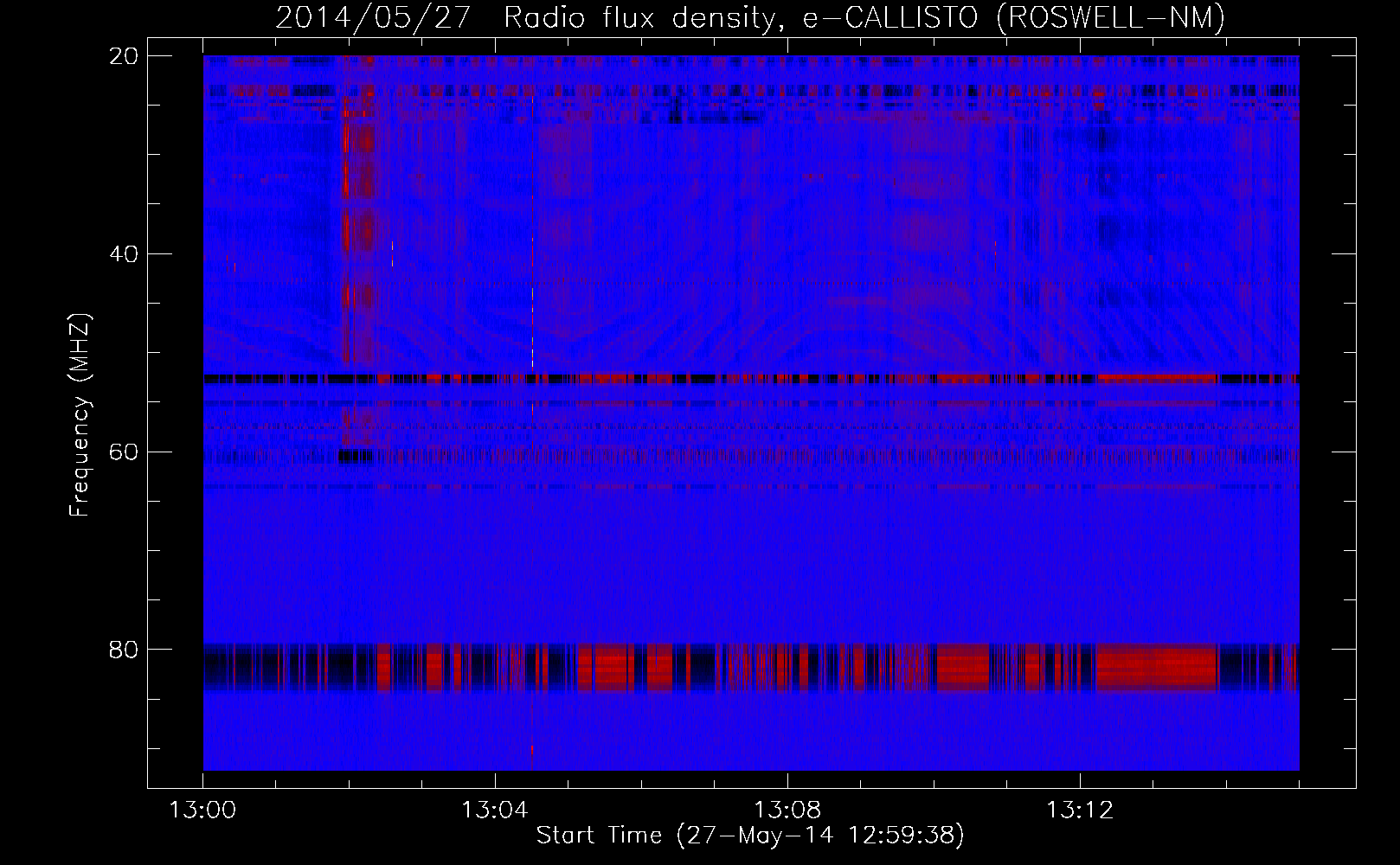Click the 13:04 time tick label
1400x865 pixels.
point(495,811)
